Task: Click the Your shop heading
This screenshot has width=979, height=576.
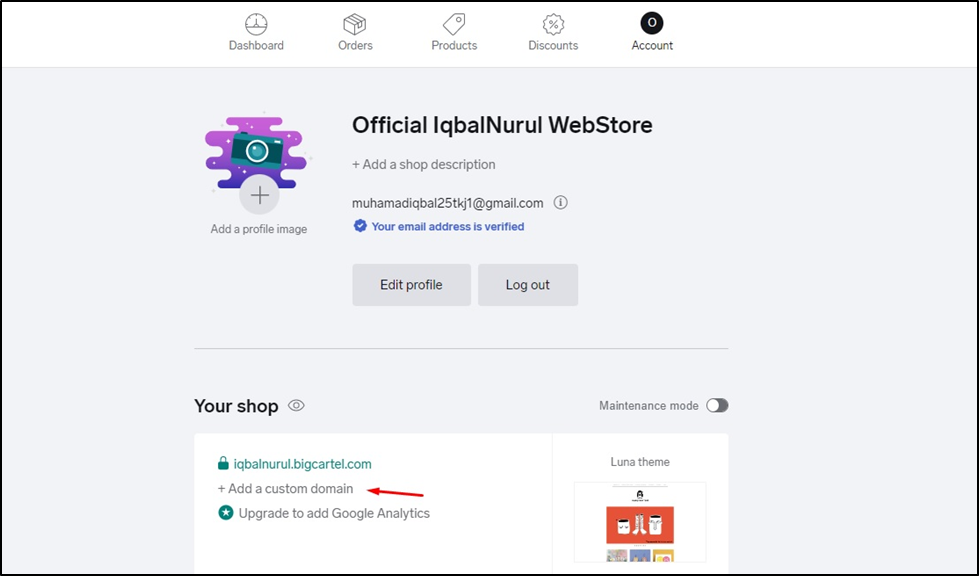Action: coord(236,406)
